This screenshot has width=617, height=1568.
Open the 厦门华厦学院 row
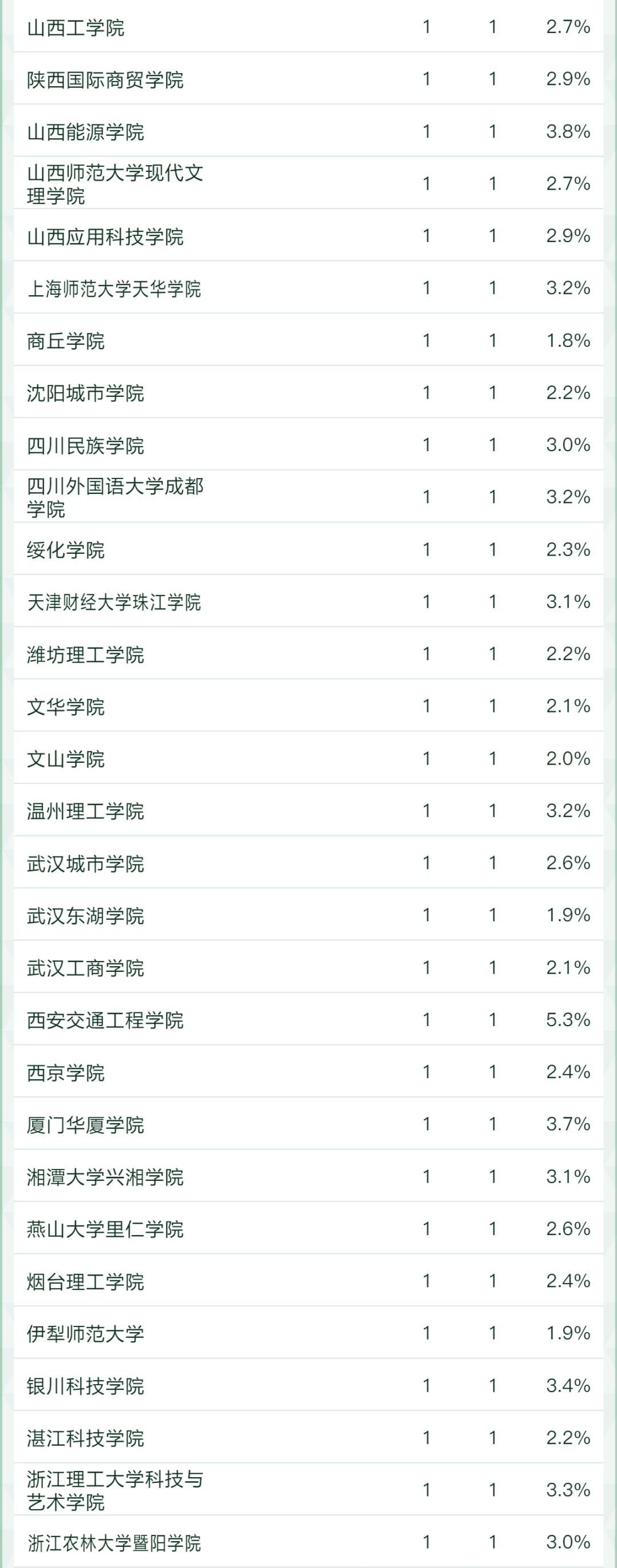(85, 1124)
